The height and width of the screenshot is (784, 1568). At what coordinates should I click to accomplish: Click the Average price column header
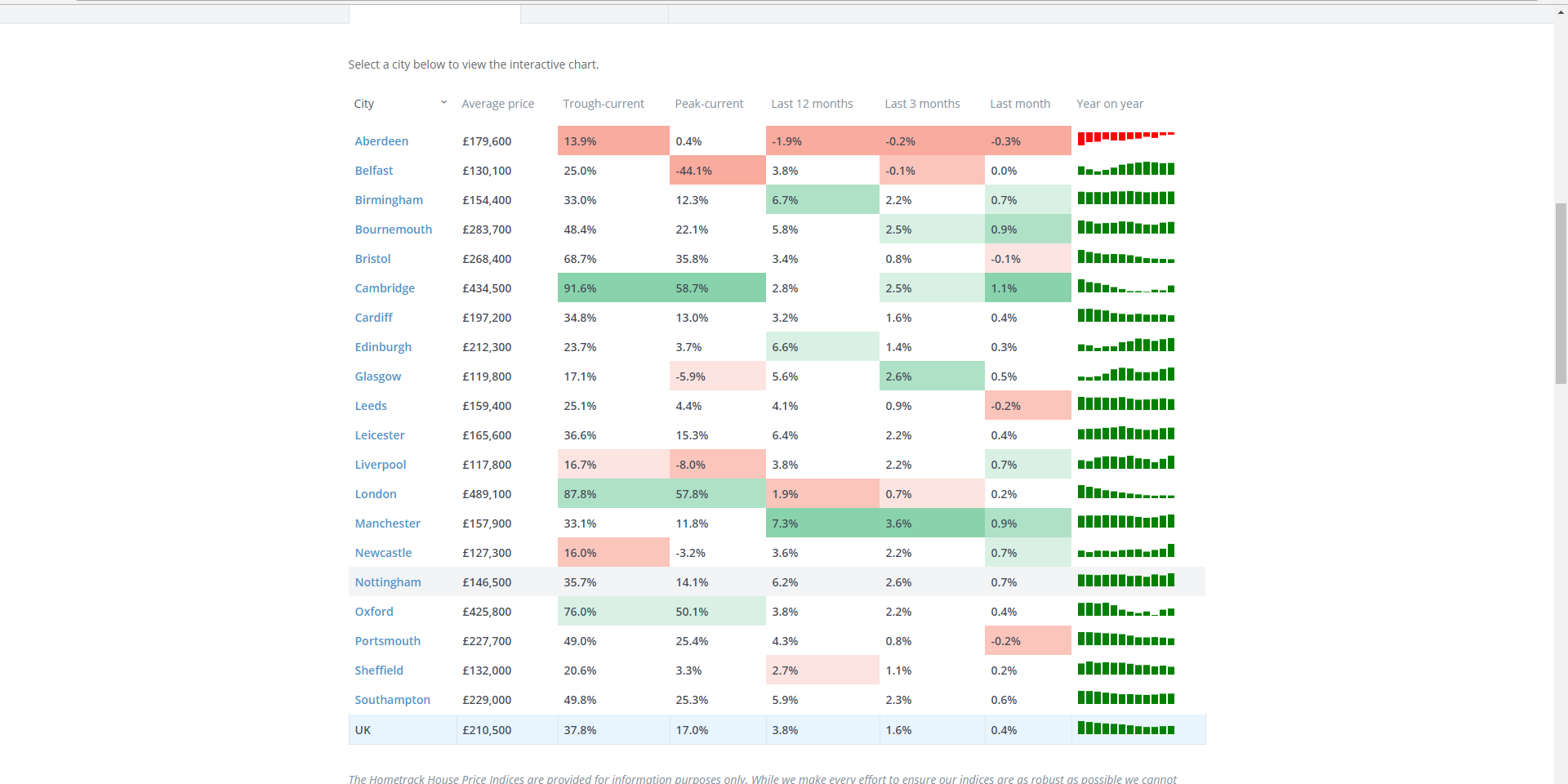point(497,104)
